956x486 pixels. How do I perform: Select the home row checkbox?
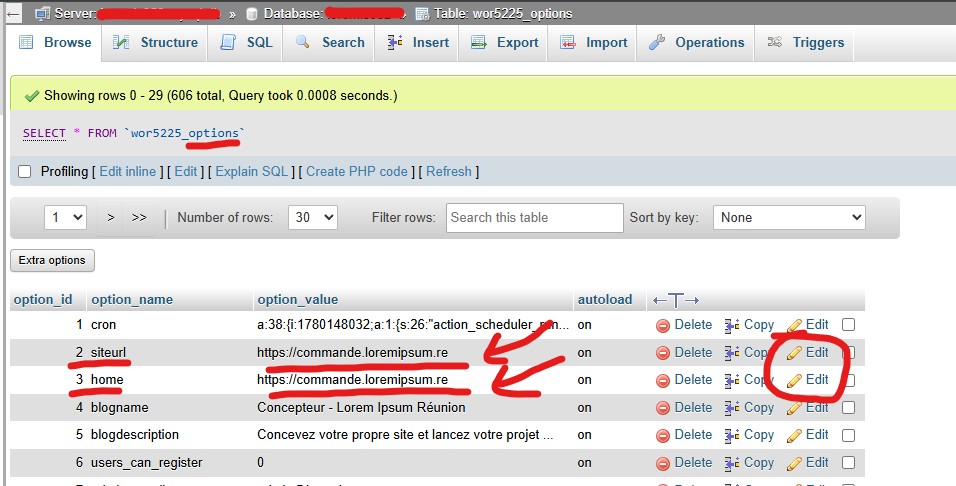pos(848,381)
